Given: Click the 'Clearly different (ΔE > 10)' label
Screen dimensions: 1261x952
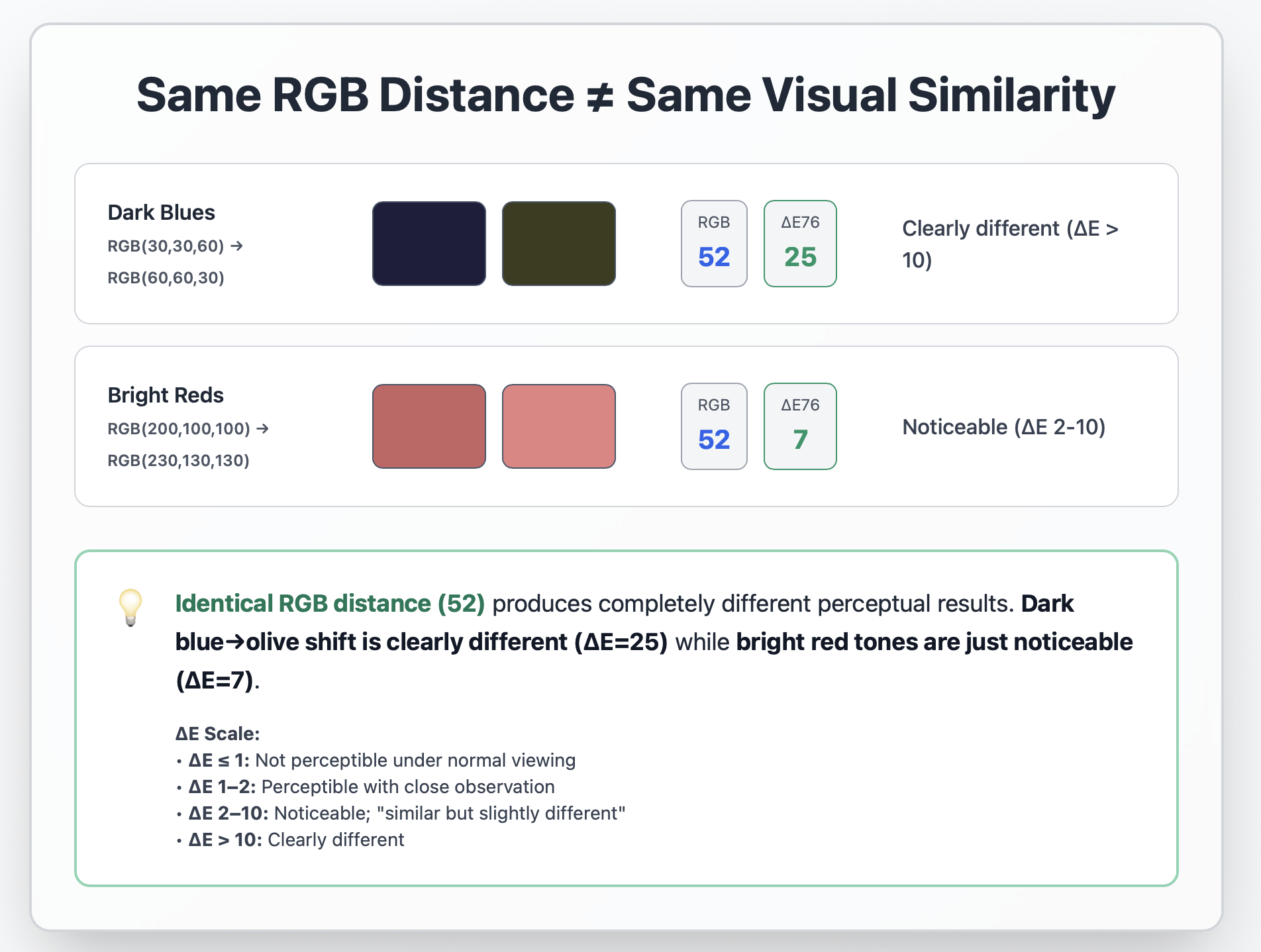Looking at the screenshot, I should coord(1009,244).
